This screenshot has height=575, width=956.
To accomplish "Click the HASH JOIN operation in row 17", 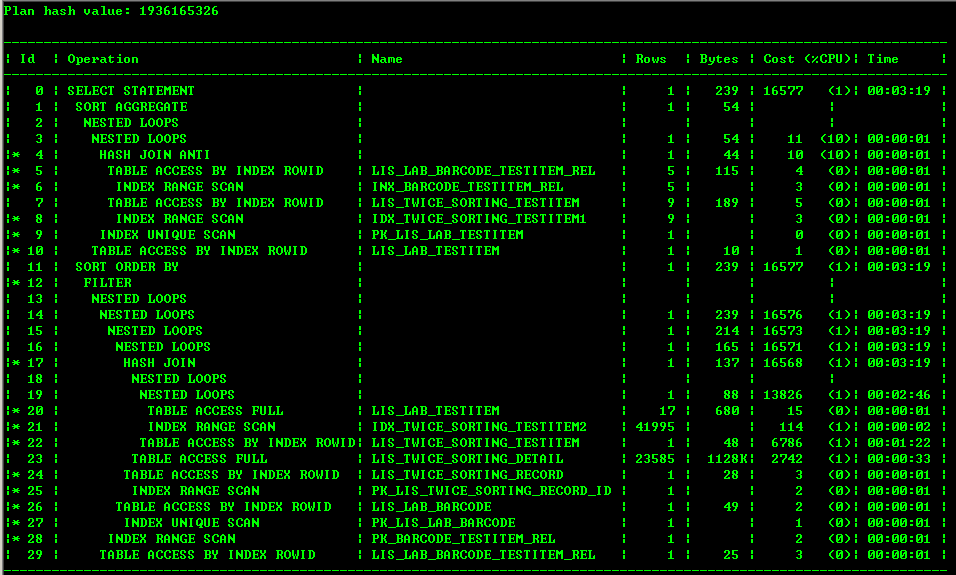I will [x=159, y=363].
